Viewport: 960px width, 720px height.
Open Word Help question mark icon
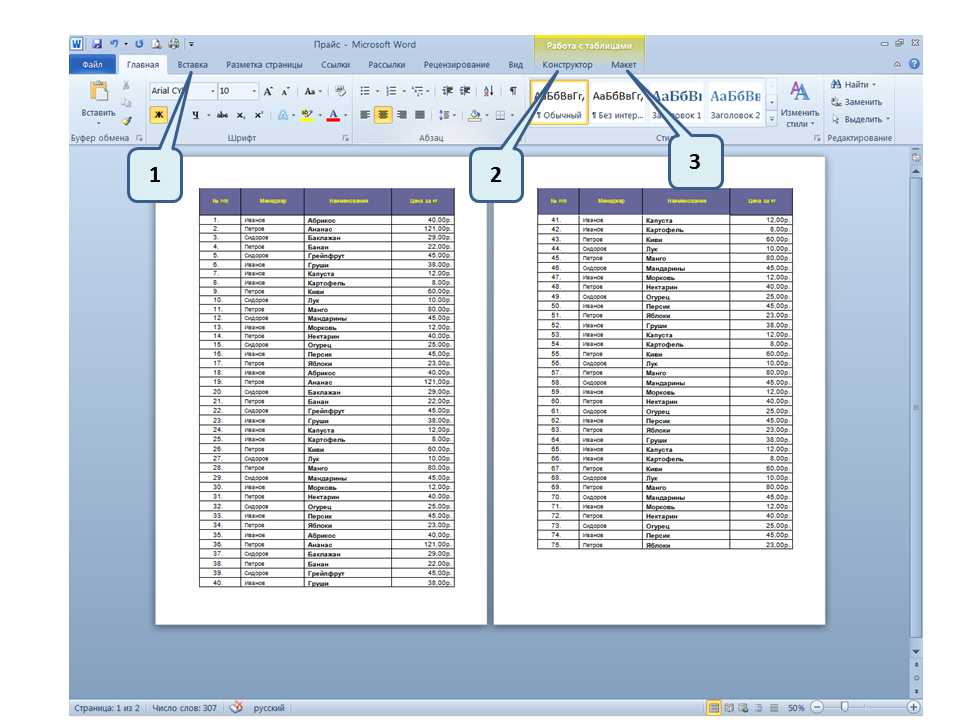[x=914, y=64]
